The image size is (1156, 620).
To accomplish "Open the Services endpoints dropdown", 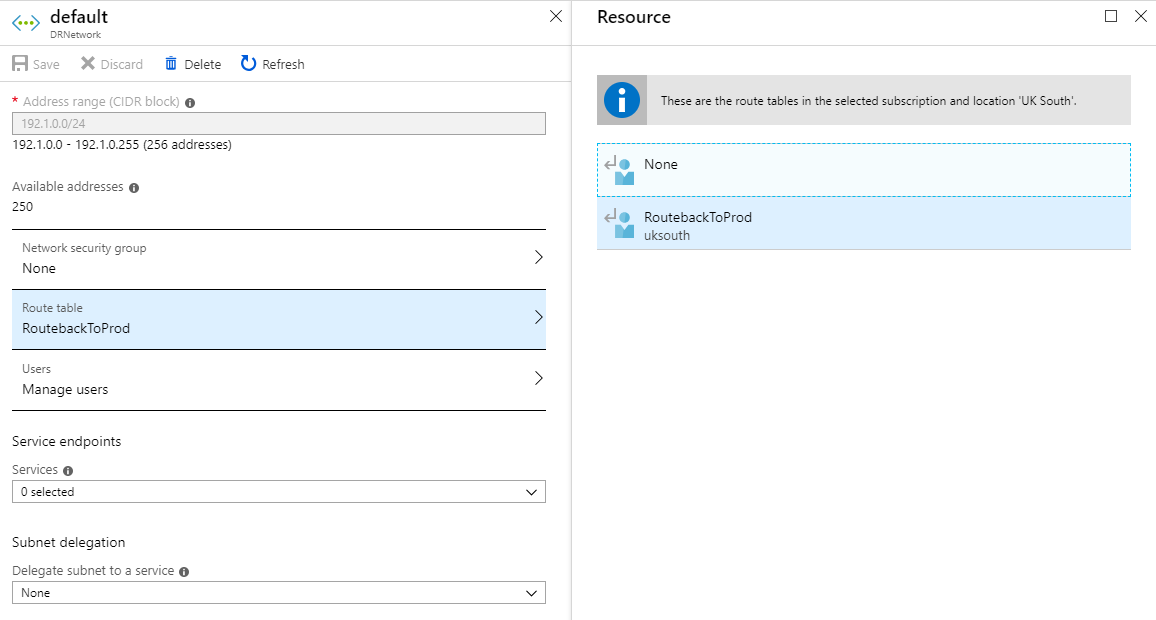I will 279,492.
